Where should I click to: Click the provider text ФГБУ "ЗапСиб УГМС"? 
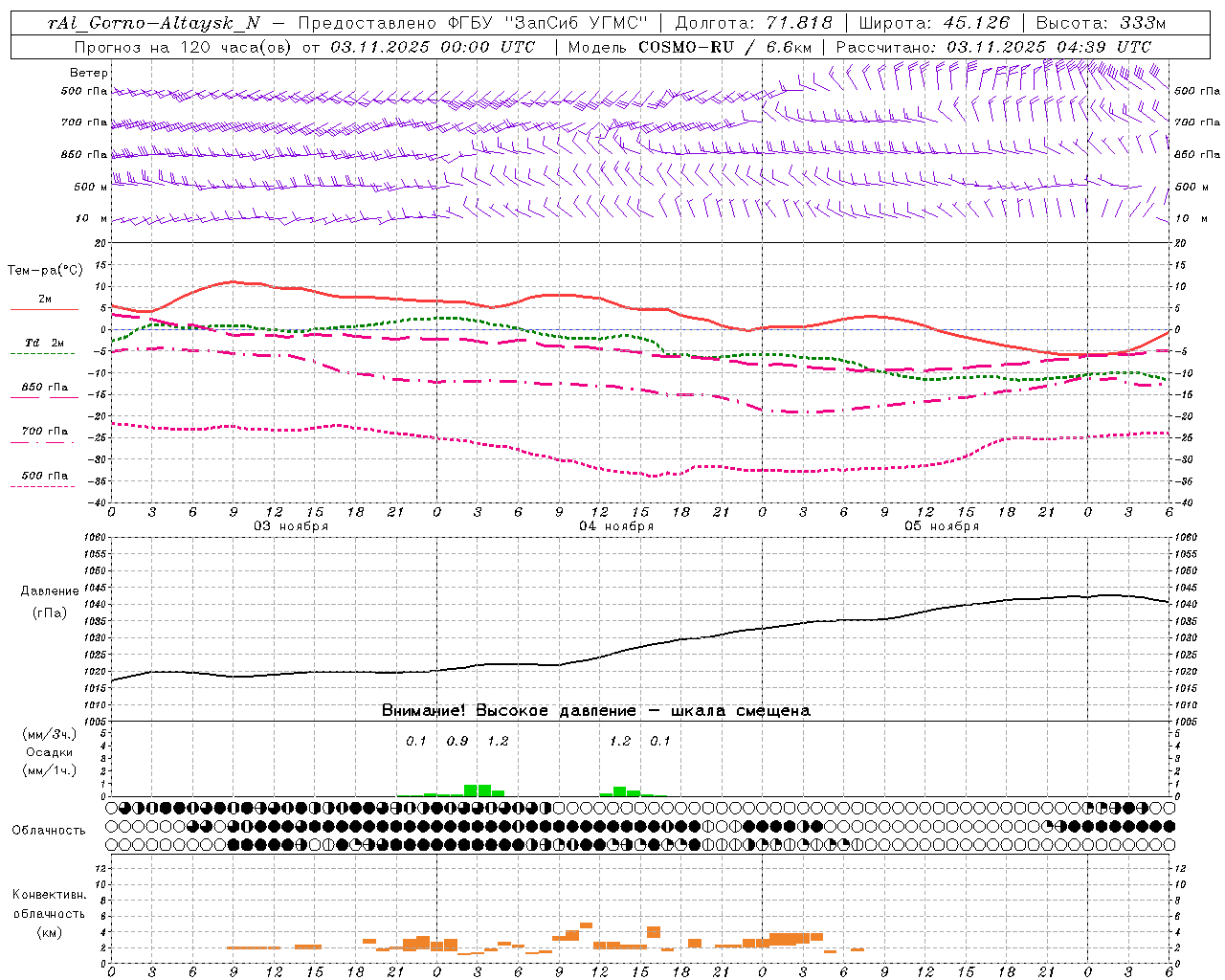pyautogui.click(x=547, y=23)
